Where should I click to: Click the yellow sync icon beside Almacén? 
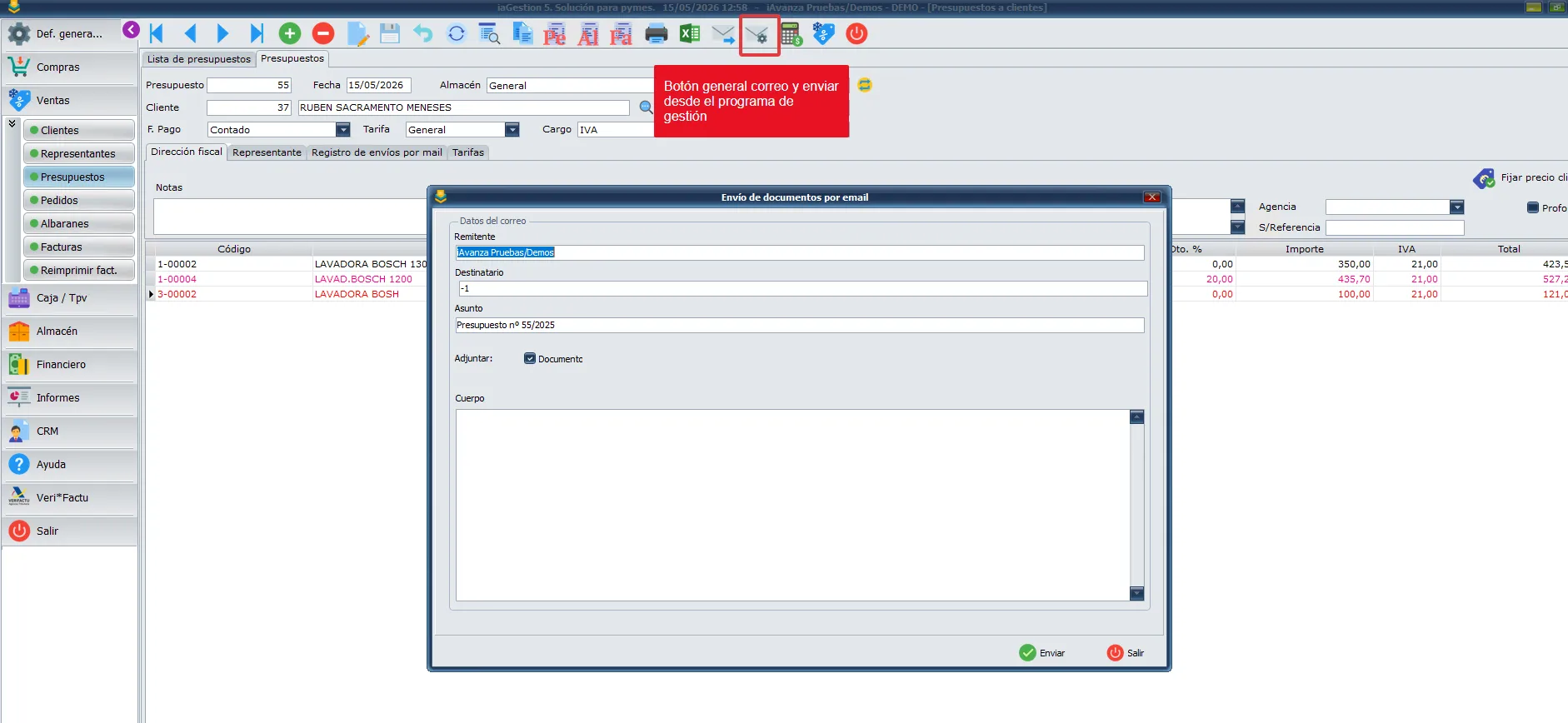pos(865,85)
